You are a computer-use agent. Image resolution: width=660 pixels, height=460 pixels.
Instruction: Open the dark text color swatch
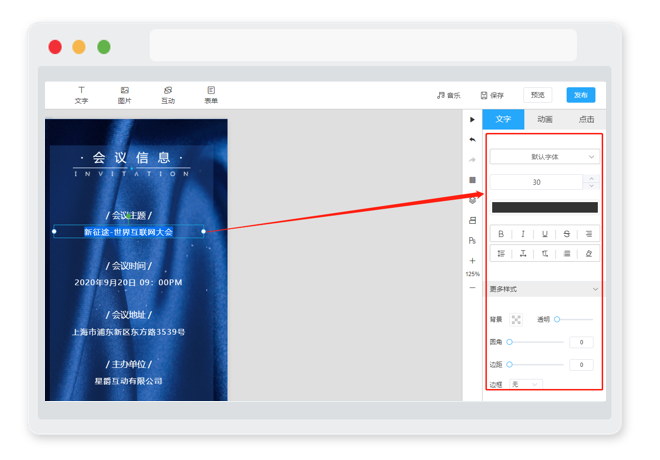pyautogui.click(x=545, y=207)
